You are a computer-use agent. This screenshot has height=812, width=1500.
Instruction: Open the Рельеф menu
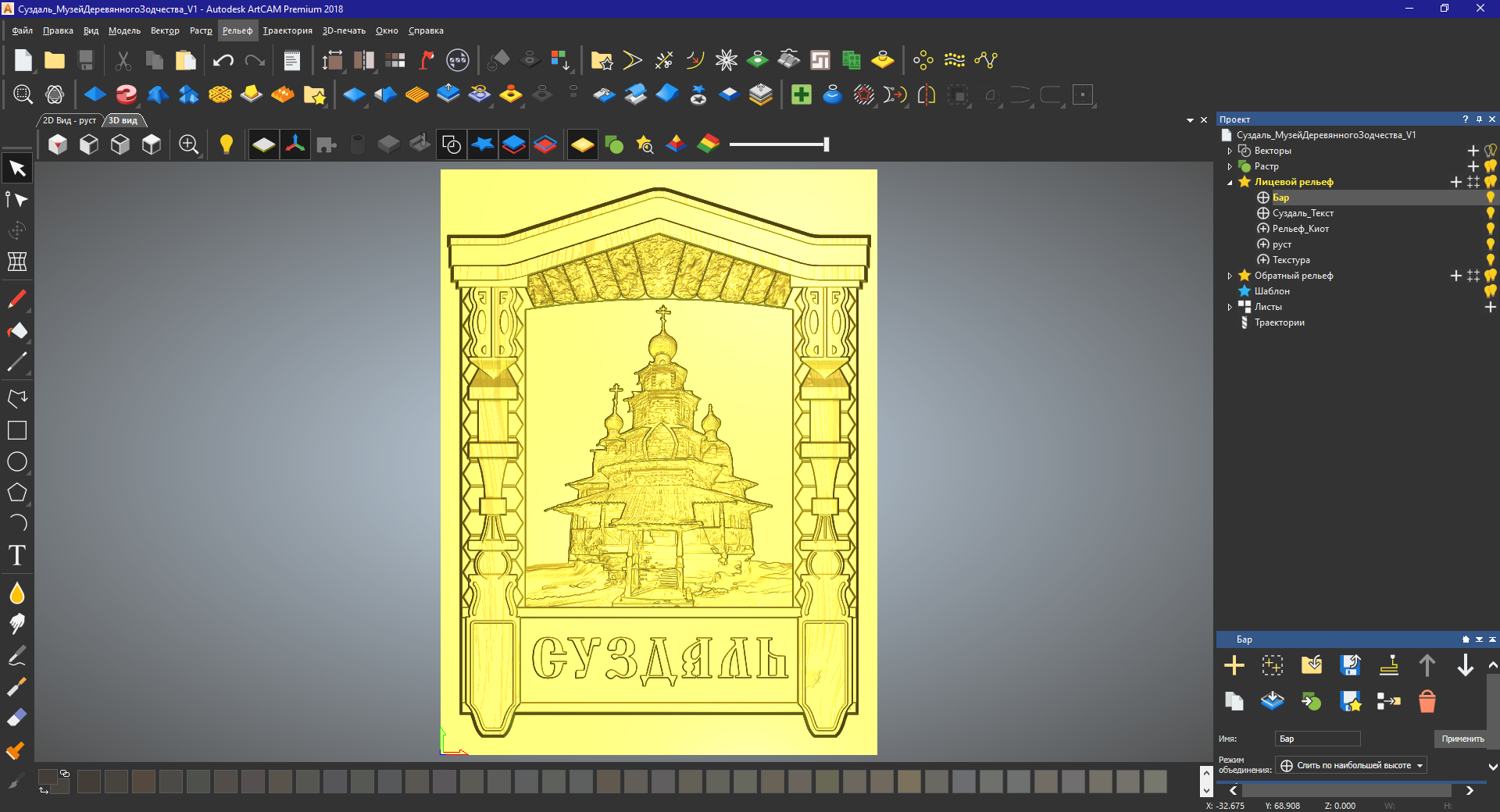[x=237, y=30]
